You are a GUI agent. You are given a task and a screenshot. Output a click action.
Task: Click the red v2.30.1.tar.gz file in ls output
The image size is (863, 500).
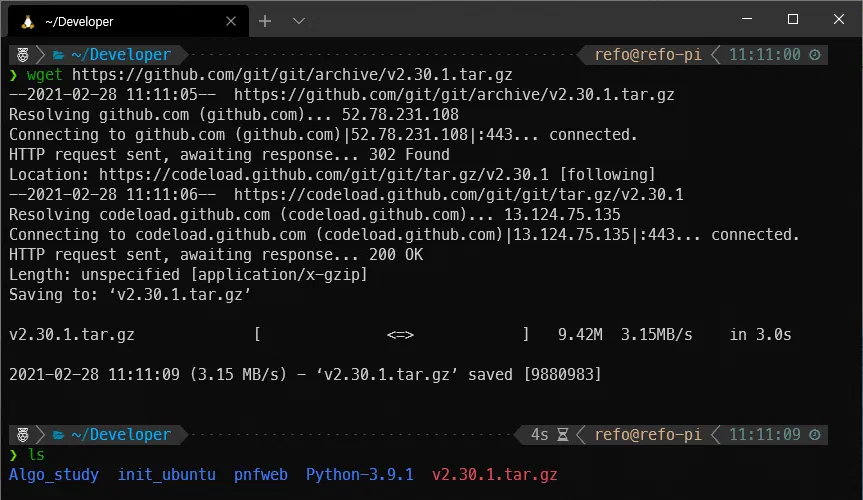pyautogui.click(x=494, y=474)
